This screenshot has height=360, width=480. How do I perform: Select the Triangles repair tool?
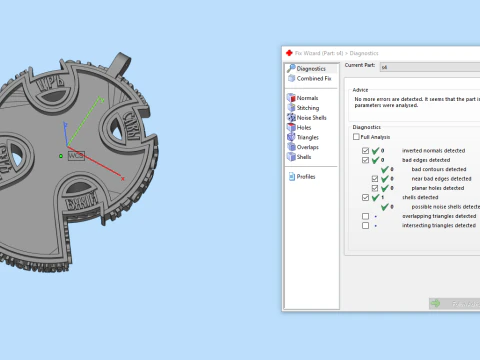[303, 137]
